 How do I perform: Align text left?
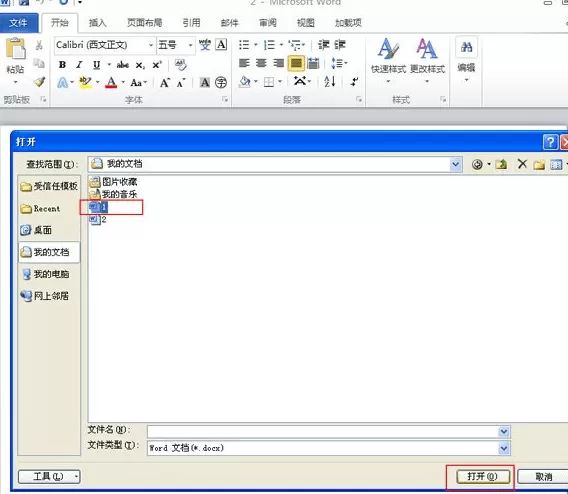(x=244, y=63)
